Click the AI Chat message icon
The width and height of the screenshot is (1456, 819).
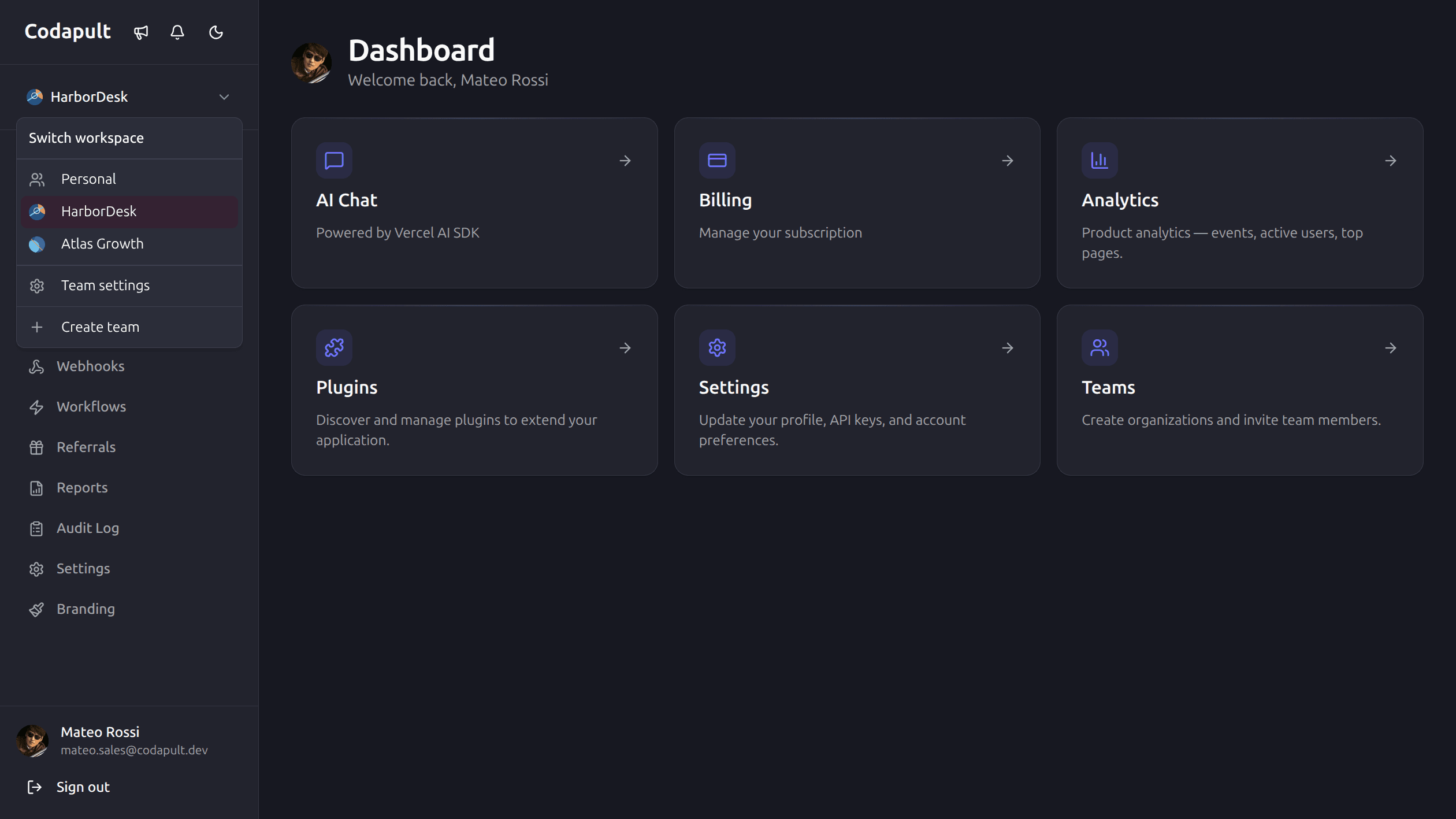click(334, 161)
